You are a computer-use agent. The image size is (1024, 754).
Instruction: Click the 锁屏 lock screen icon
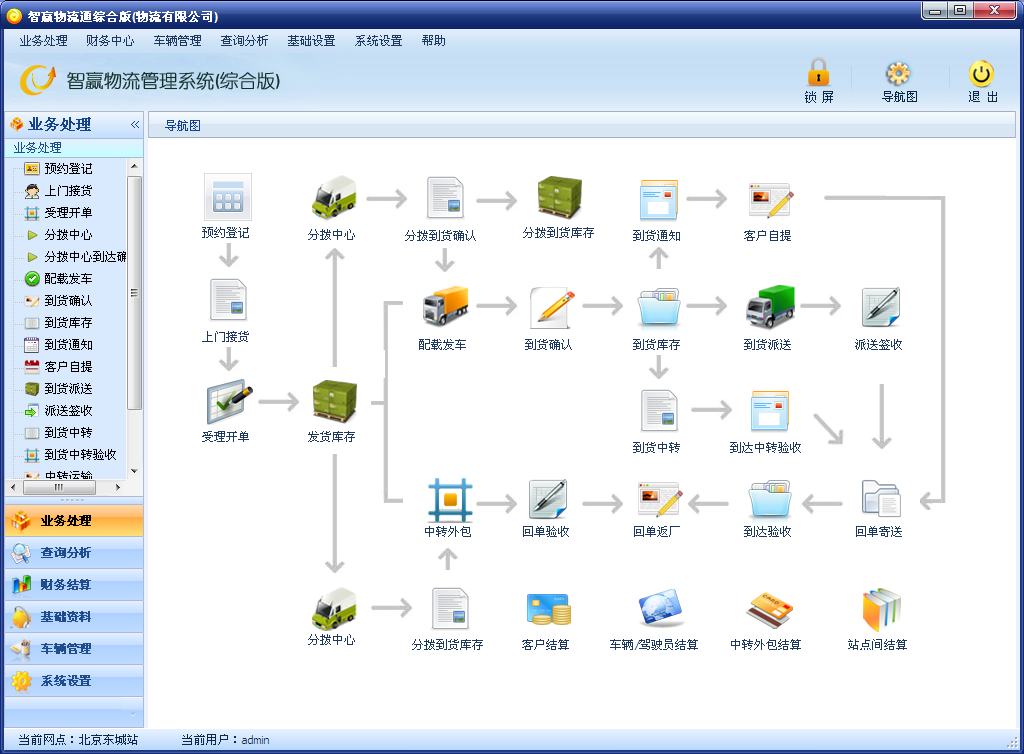[818, 74]
